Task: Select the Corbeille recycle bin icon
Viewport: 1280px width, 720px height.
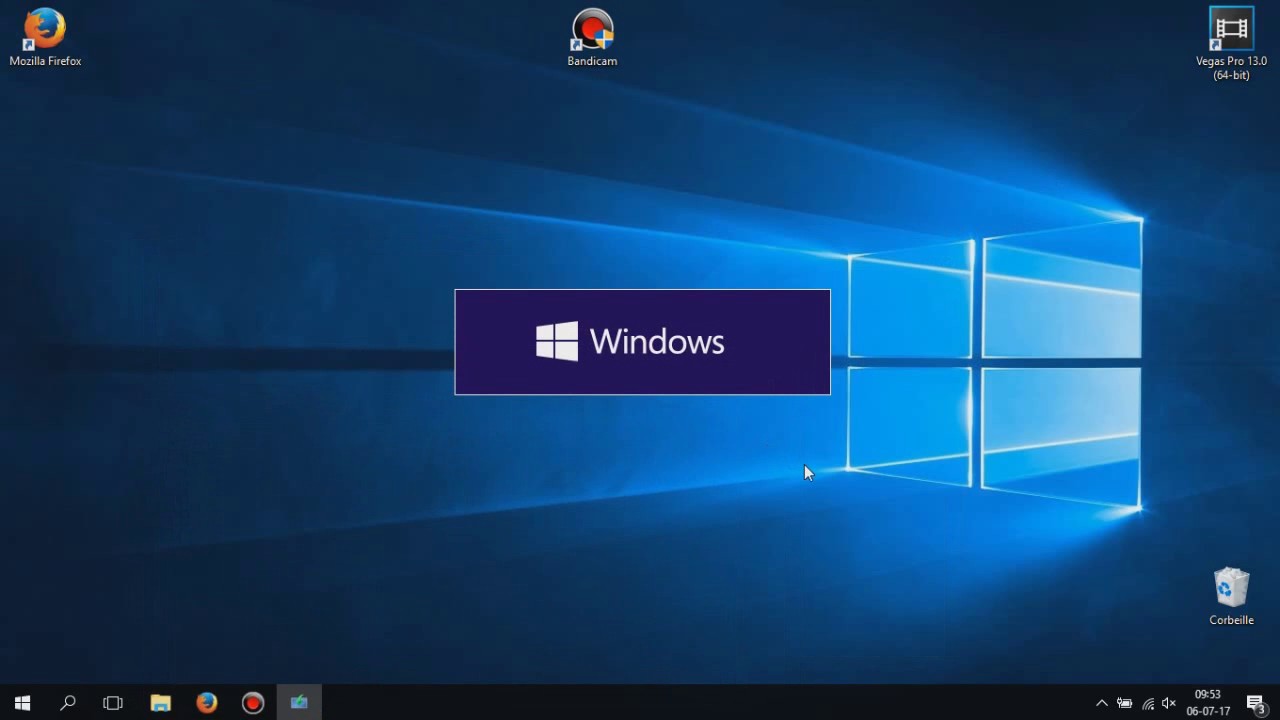Action: [x=1231, y=597]
